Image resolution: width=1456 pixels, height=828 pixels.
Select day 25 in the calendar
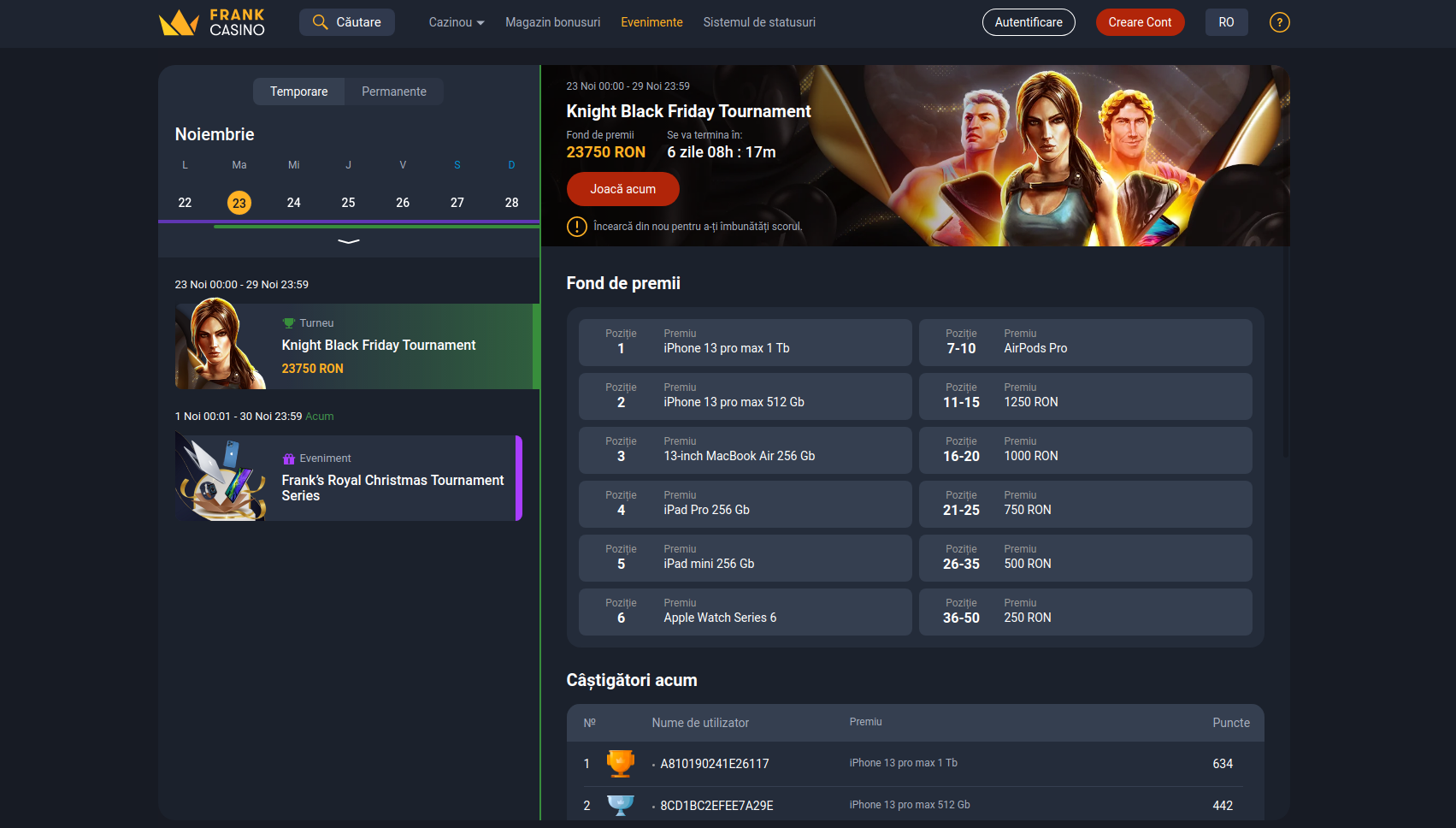coord(348,203)
